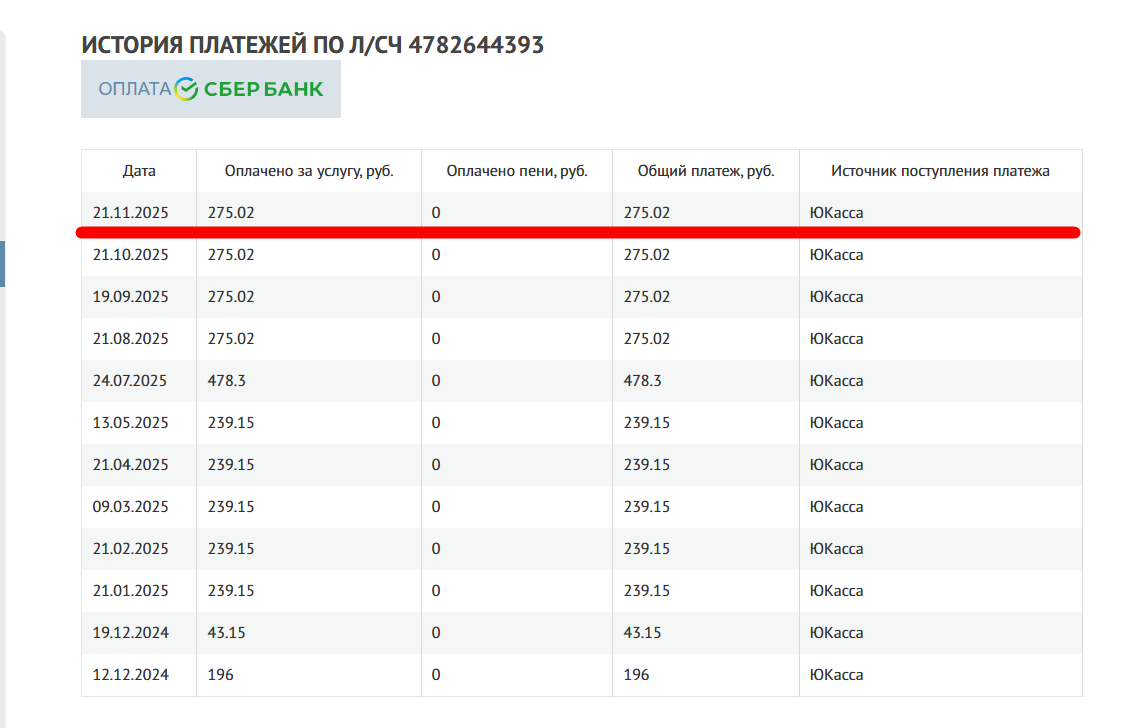Click the 'Оплачено пени, руб.' column header
1123x728 pixels.
click(x=516, y=171)
